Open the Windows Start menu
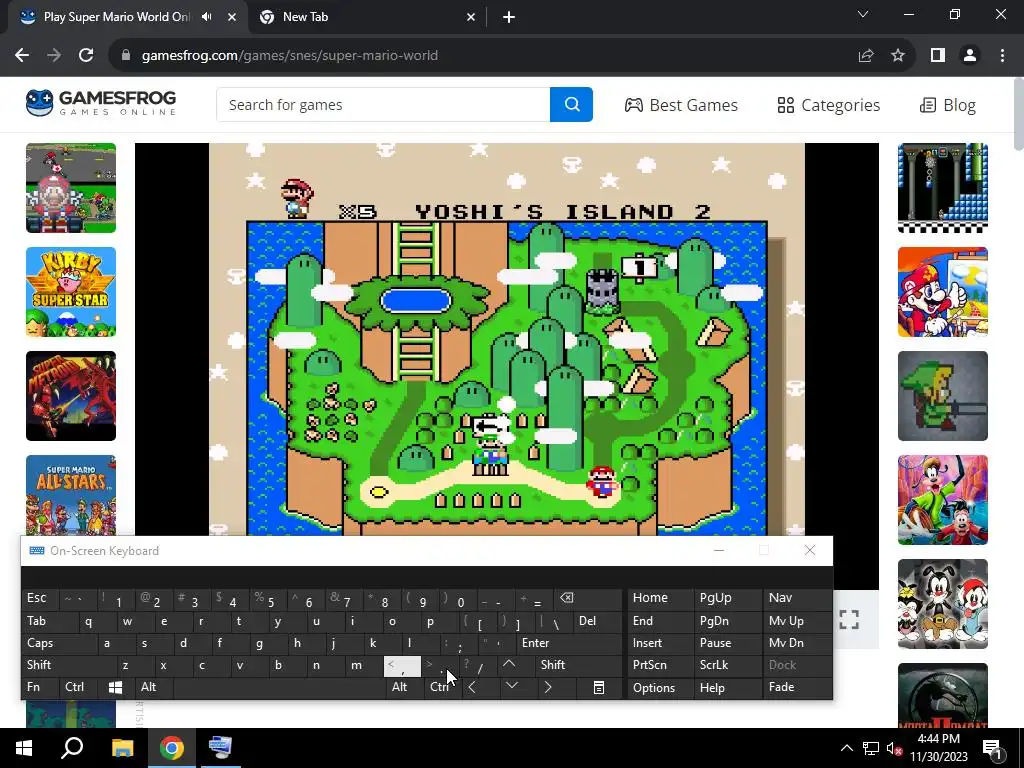 tap(24, 748)
